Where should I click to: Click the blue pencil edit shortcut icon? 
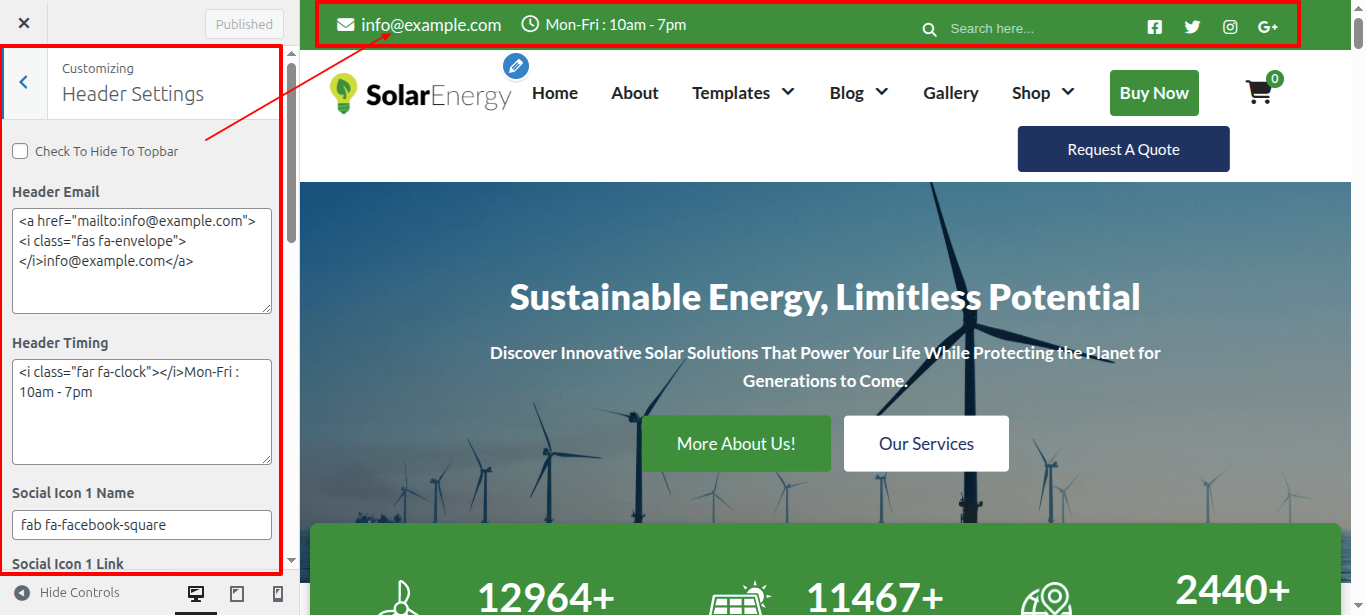(516, 66)
